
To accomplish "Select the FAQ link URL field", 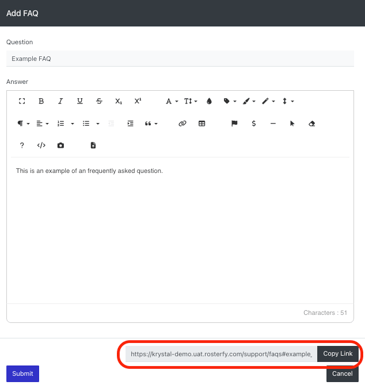I will [x=221, y=354].
